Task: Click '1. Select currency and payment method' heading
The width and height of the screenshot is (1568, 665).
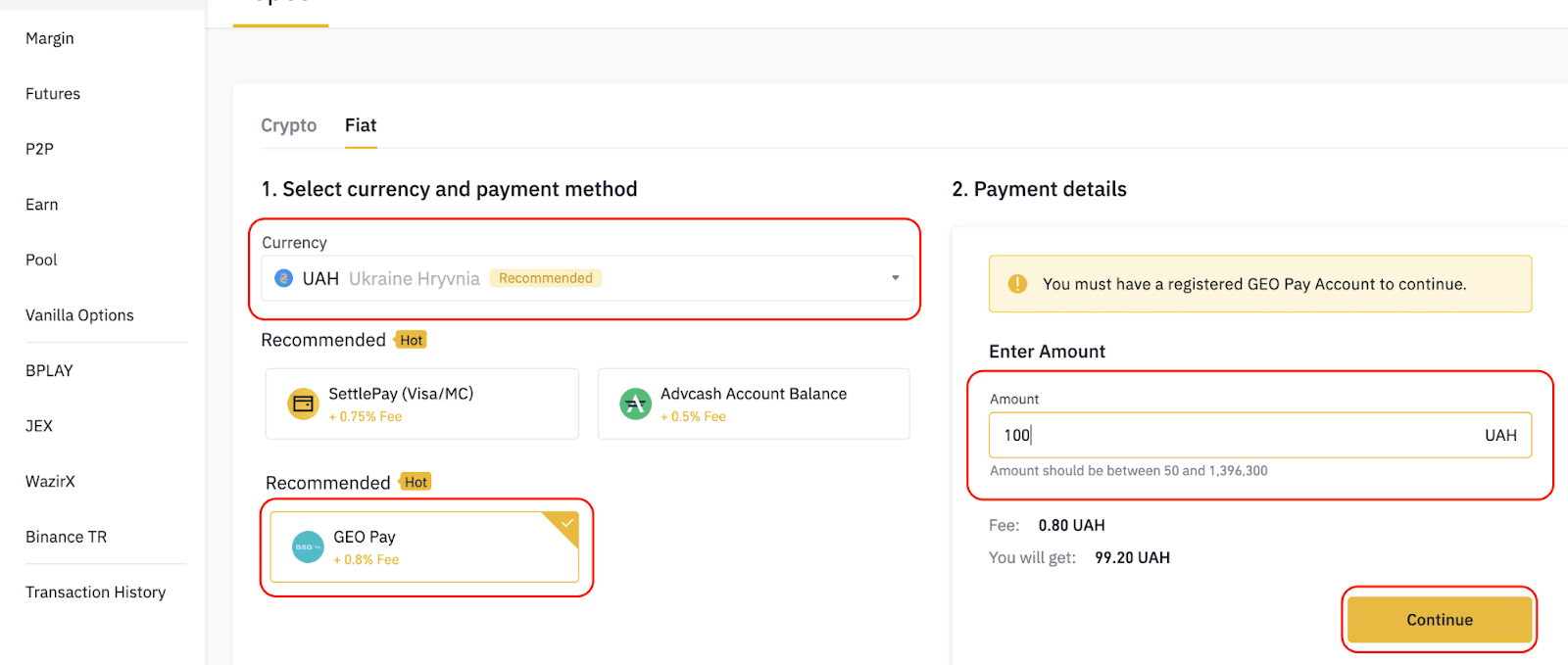Action: pos(449,189)
